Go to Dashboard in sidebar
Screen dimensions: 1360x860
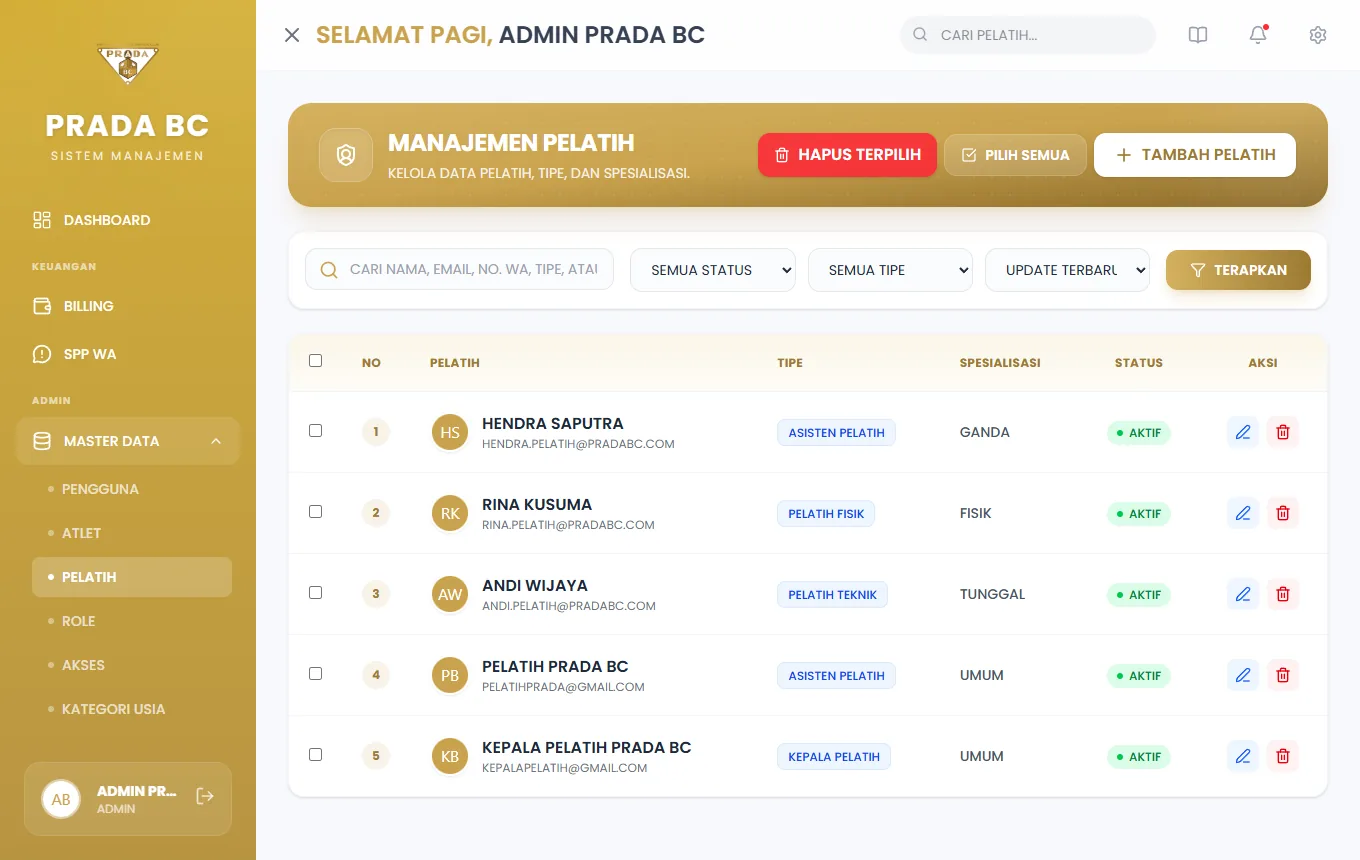[x=128, y=220]
